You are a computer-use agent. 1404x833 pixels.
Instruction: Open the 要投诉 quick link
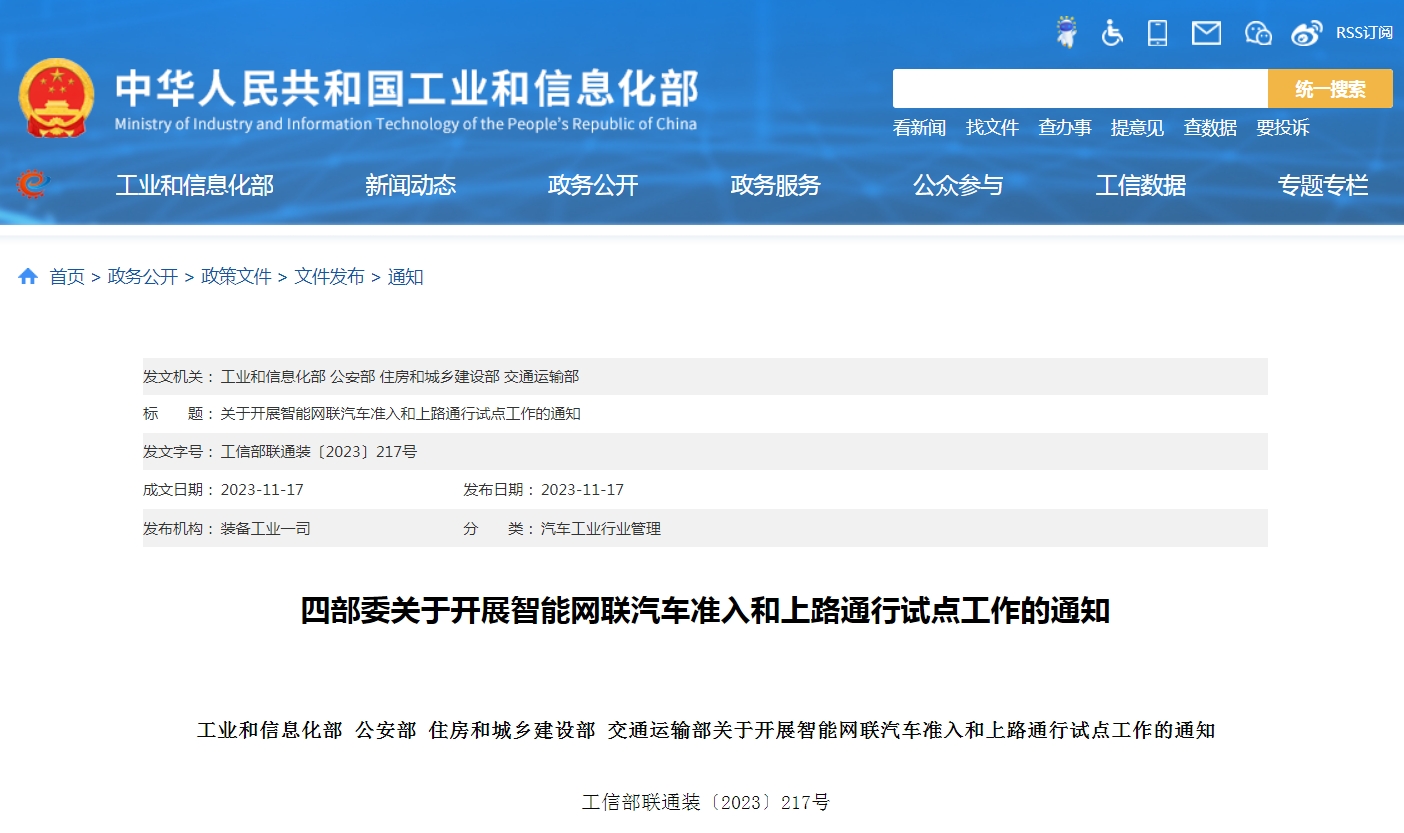click(x=1283, y=128)
